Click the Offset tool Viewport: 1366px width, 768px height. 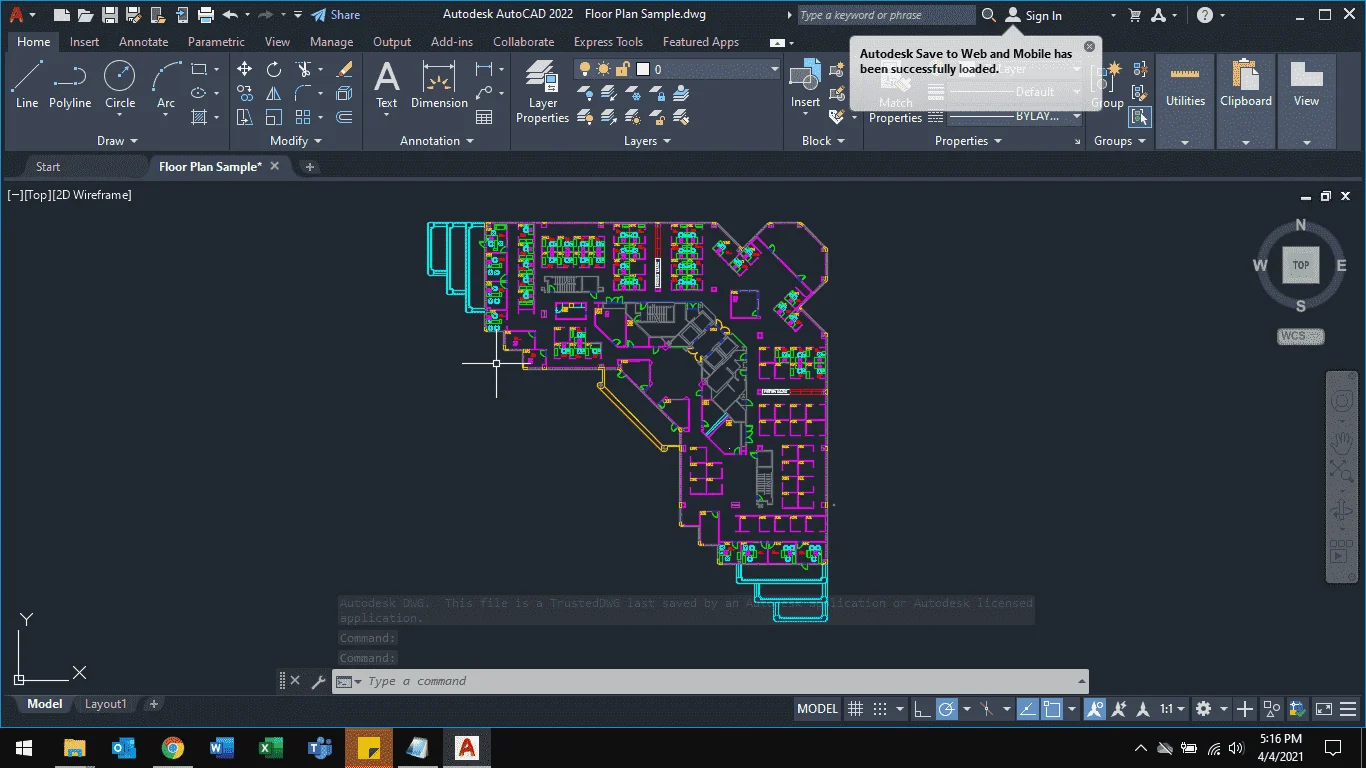point(345,117)
